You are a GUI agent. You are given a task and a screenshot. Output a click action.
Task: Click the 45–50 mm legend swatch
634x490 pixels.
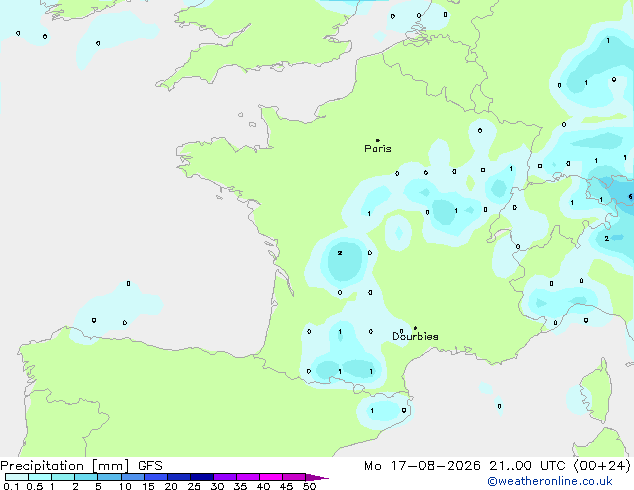[x=294, y=477]
